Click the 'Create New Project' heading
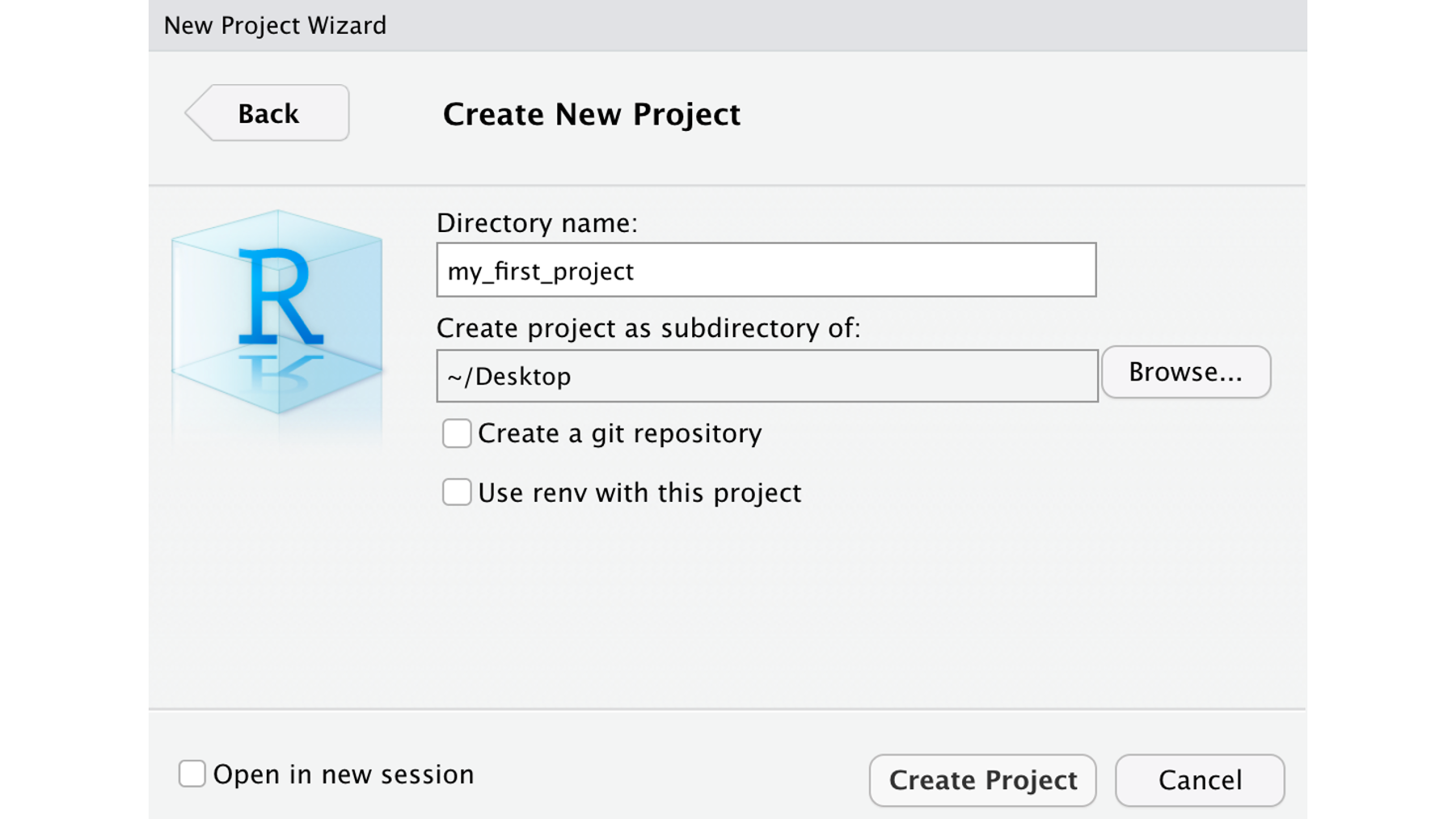Screen dimensions: 1456x819 [x=592, y=114]
